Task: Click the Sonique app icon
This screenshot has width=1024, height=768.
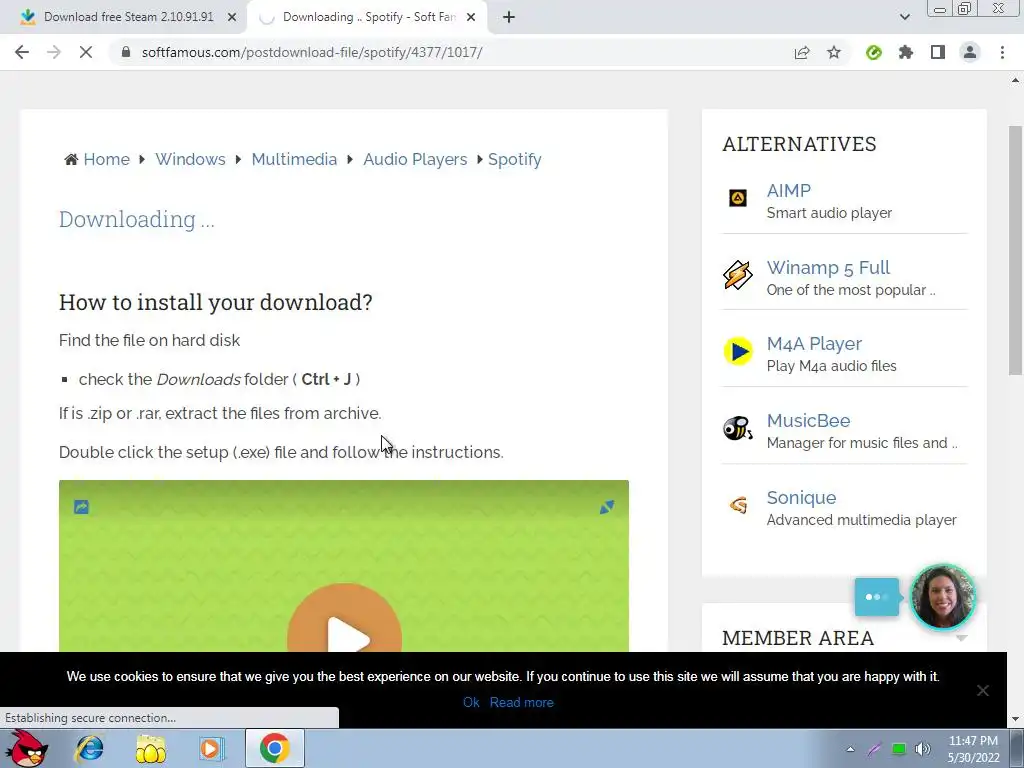Action: point(738,505)
